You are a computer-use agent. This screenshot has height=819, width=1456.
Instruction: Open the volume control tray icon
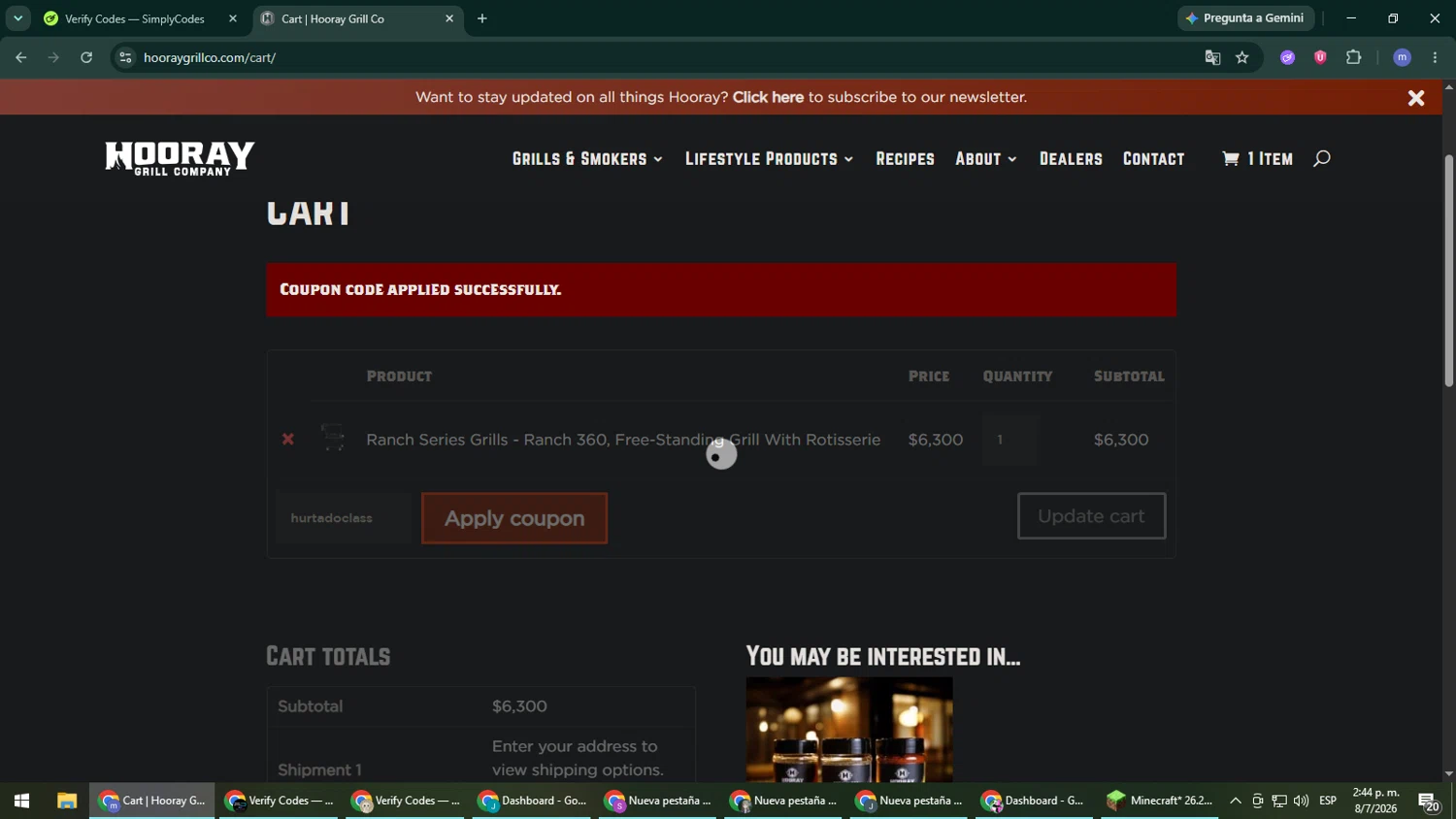tap(1302, 801)
